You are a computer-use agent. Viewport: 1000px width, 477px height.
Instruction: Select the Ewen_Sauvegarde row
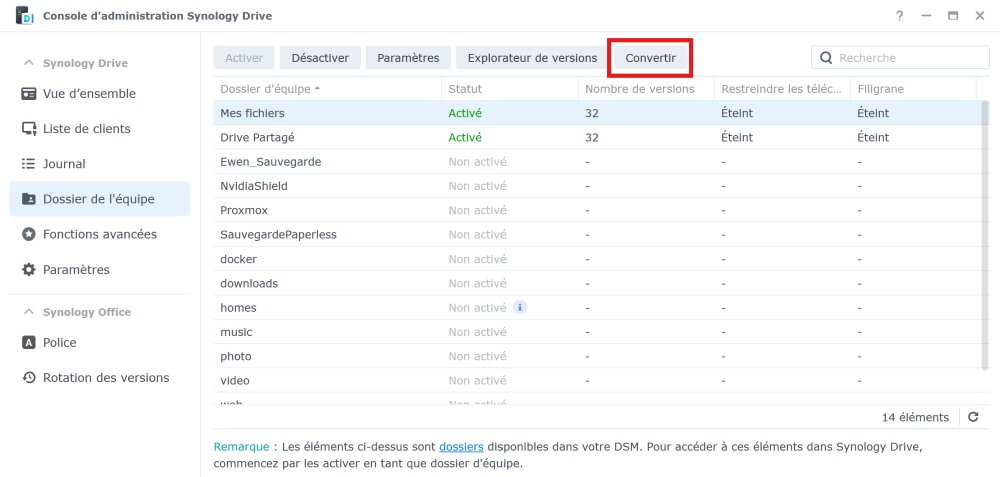[596, 161]
